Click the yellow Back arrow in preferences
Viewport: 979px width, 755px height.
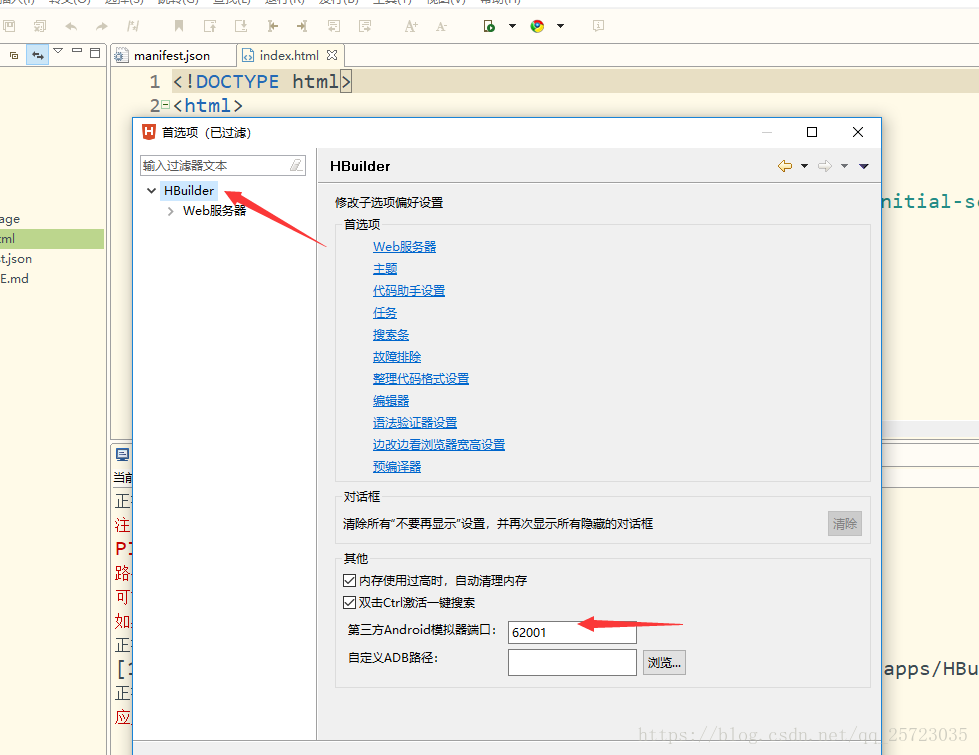[785, 166]
